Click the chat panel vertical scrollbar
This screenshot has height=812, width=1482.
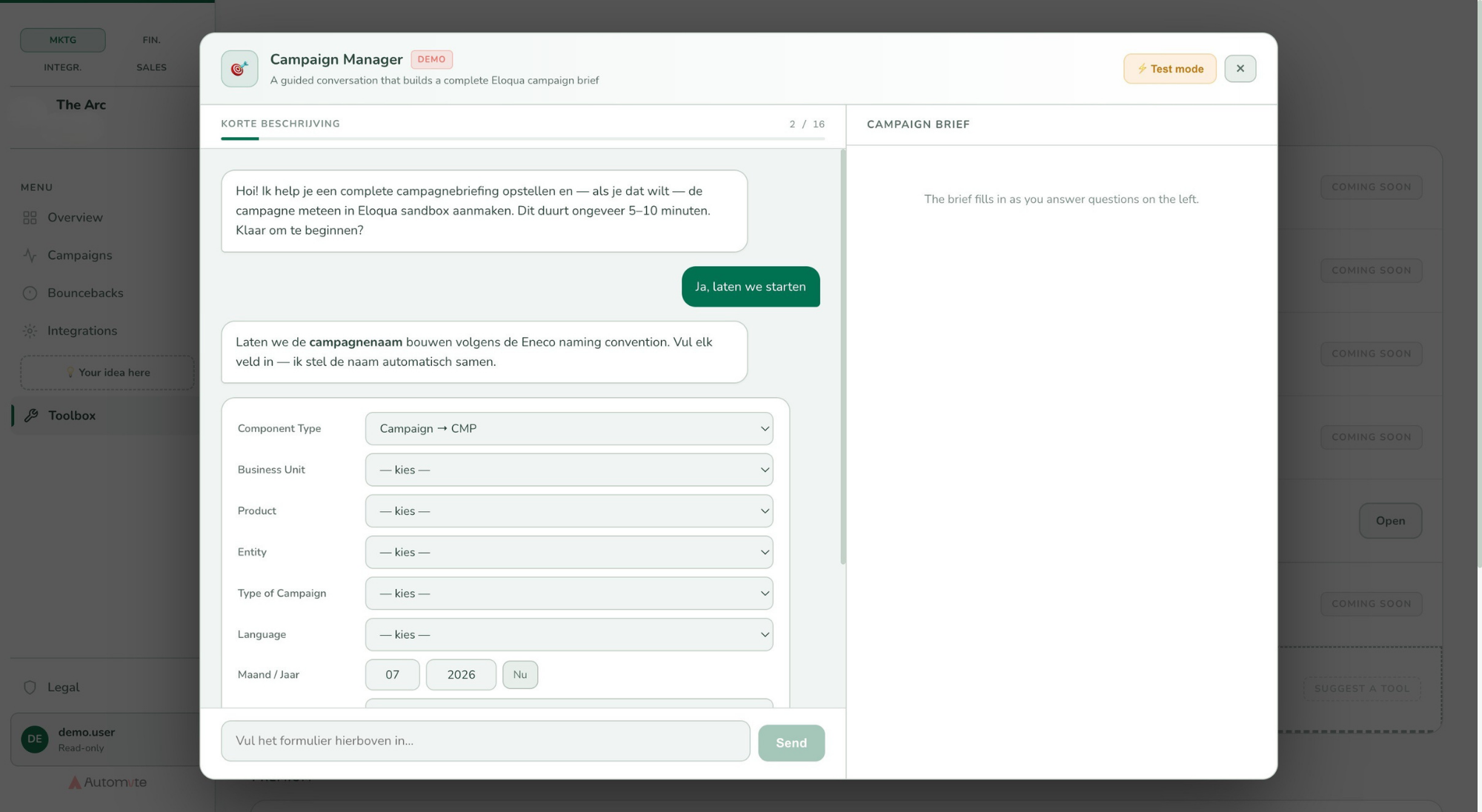click(x=843, y=356)
